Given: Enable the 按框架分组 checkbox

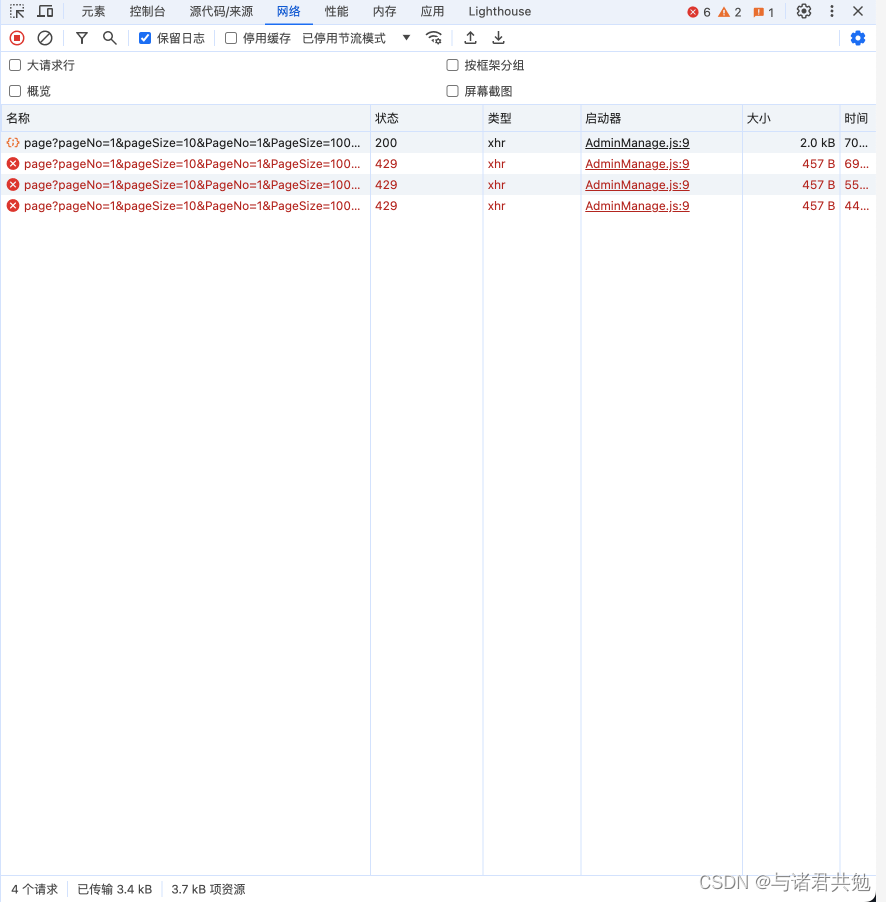Looking at the screenshot, I should [x=452, y=64].
